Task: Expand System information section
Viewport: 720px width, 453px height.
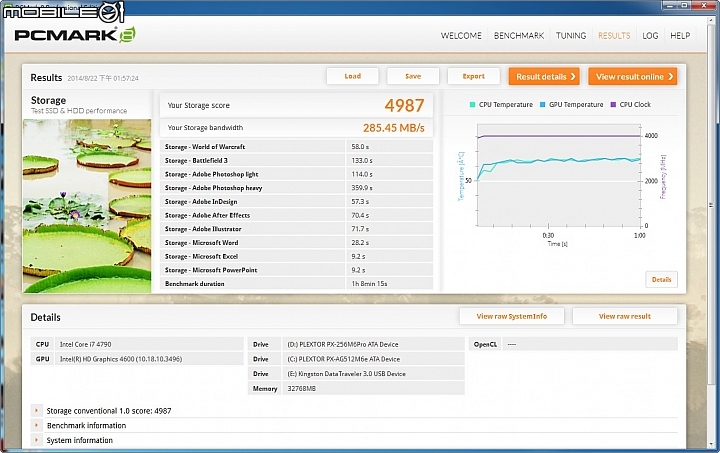Action: [36, 440]
